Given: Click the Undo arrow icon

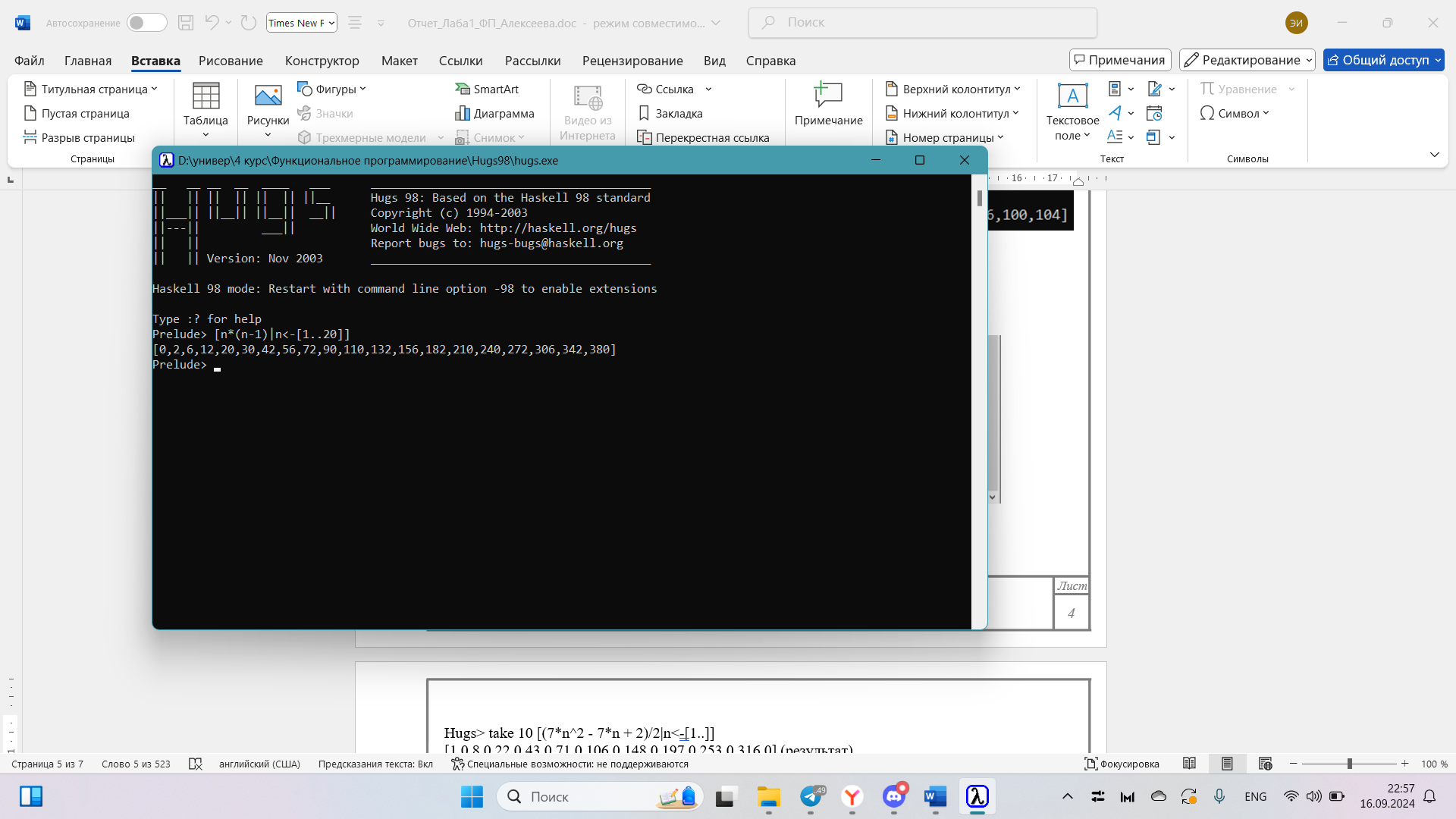Looking at the screenshot, I should [212, 23].
